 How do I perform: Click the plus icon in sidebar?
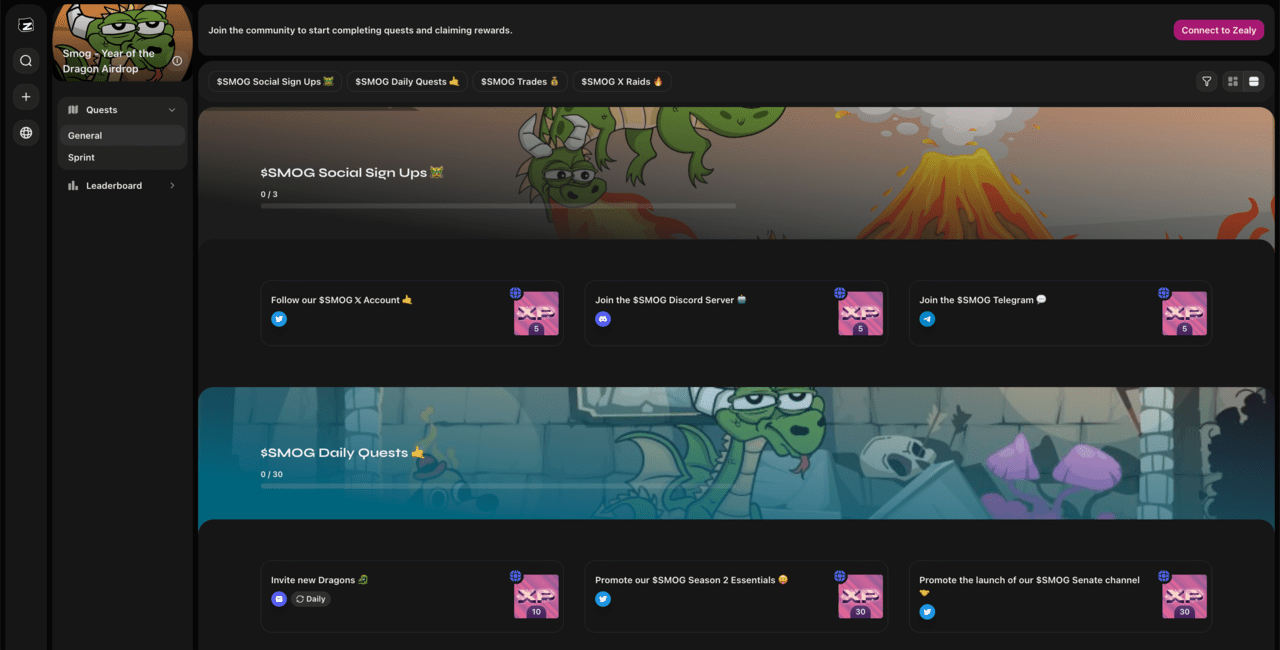tap(26, 97)
